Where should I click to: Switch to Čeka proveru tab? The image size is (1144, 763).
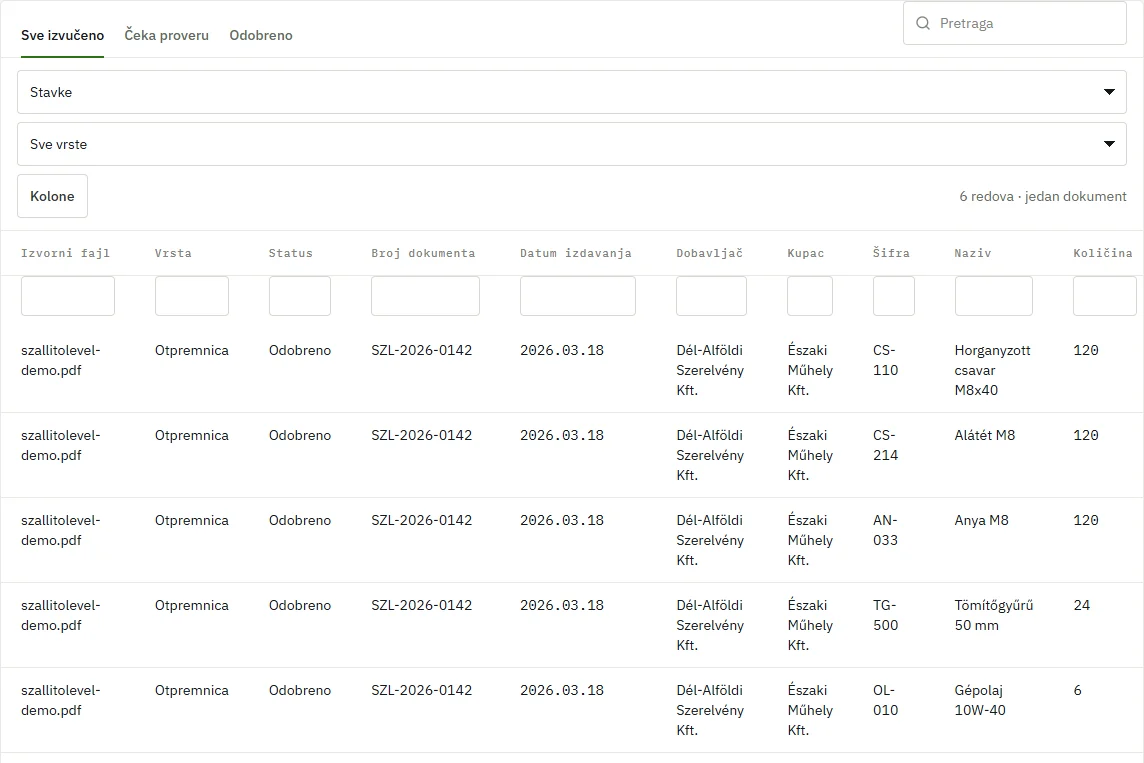click(x=166, y=35)
